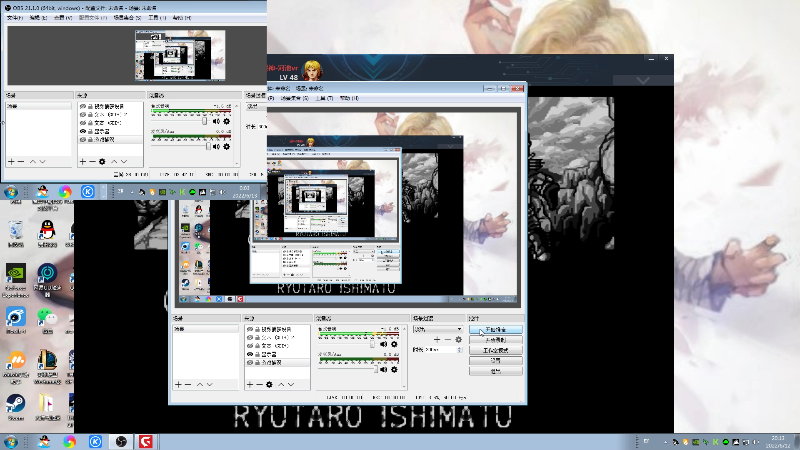Open 桌面音频 gear settings in center OBS mixer
800x450 pixels.
pos(394,344)
